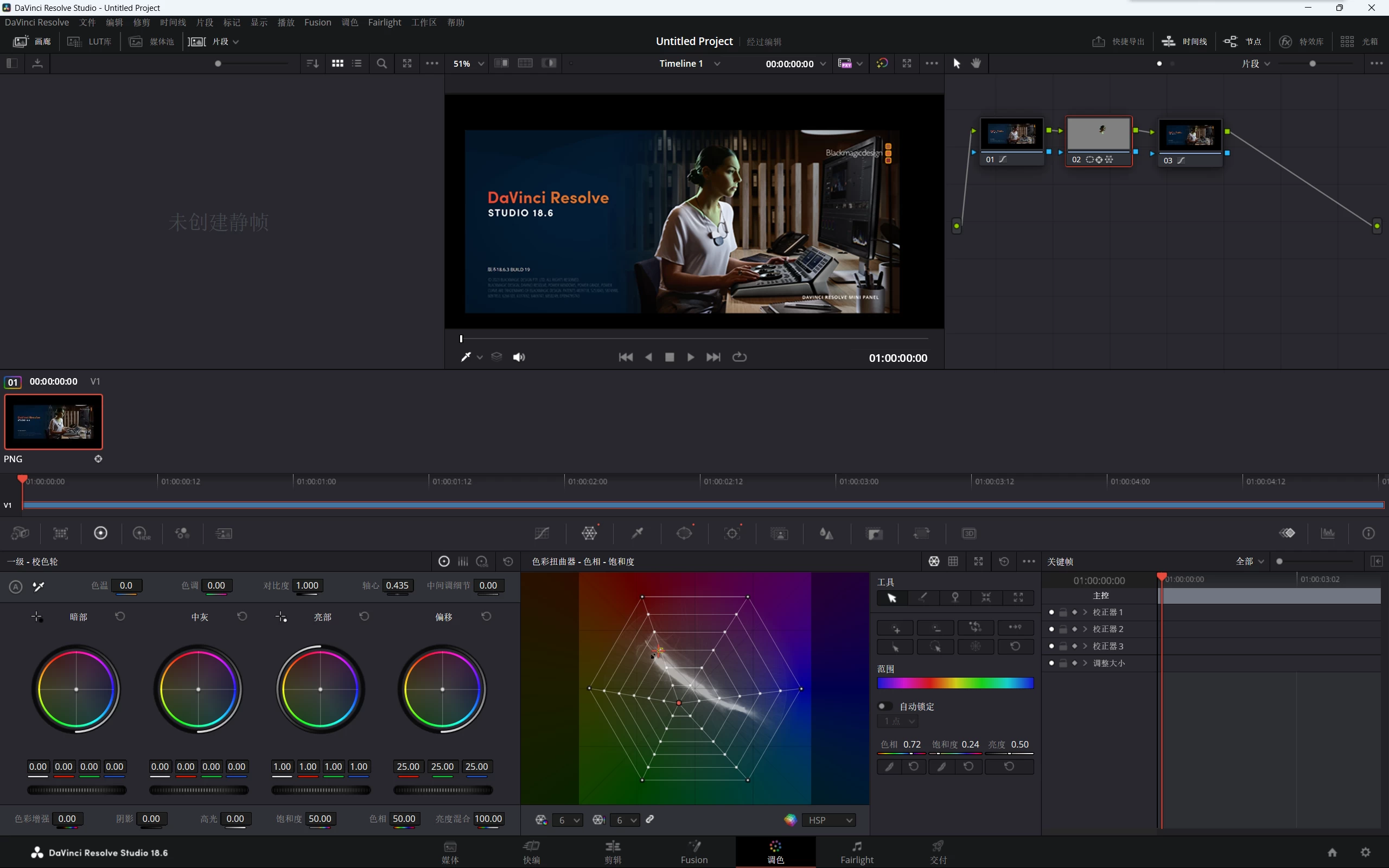Open the 媒体池 panel button

pos(151,41)
